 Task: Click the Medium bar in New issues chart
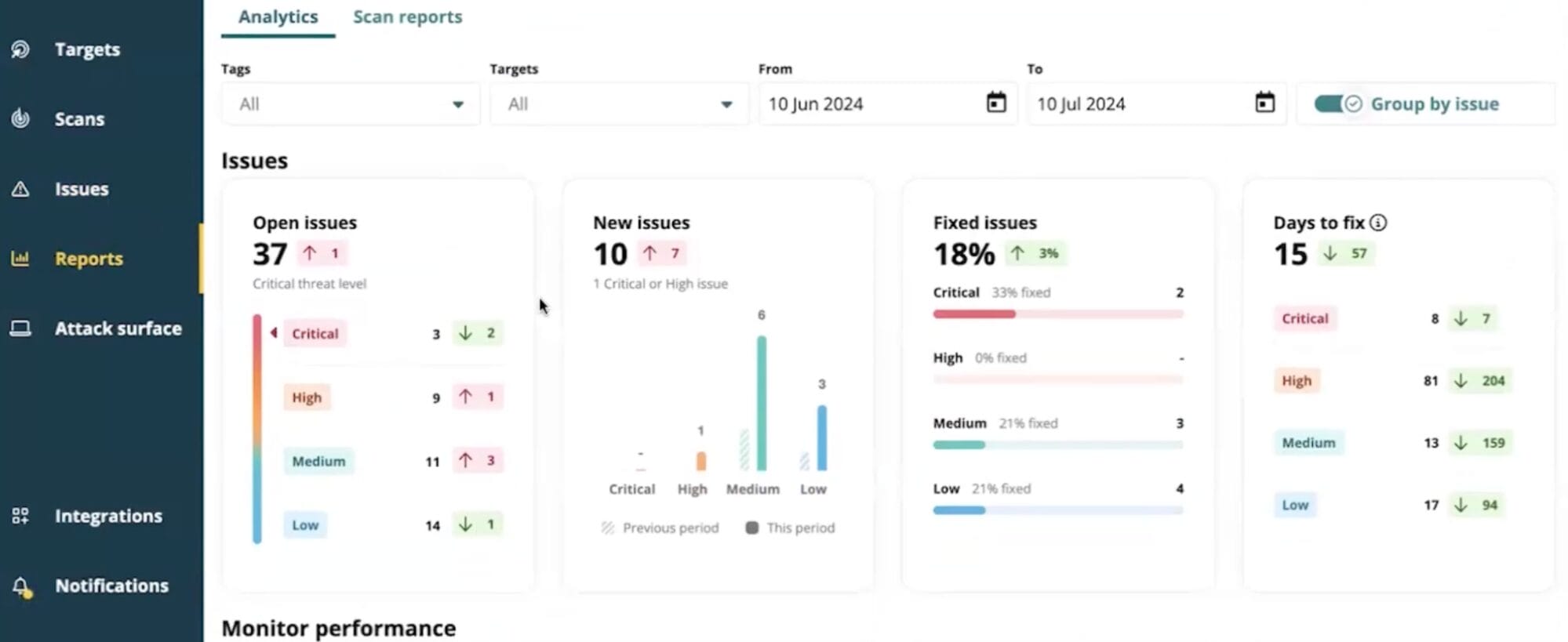(x=761, y=403)
